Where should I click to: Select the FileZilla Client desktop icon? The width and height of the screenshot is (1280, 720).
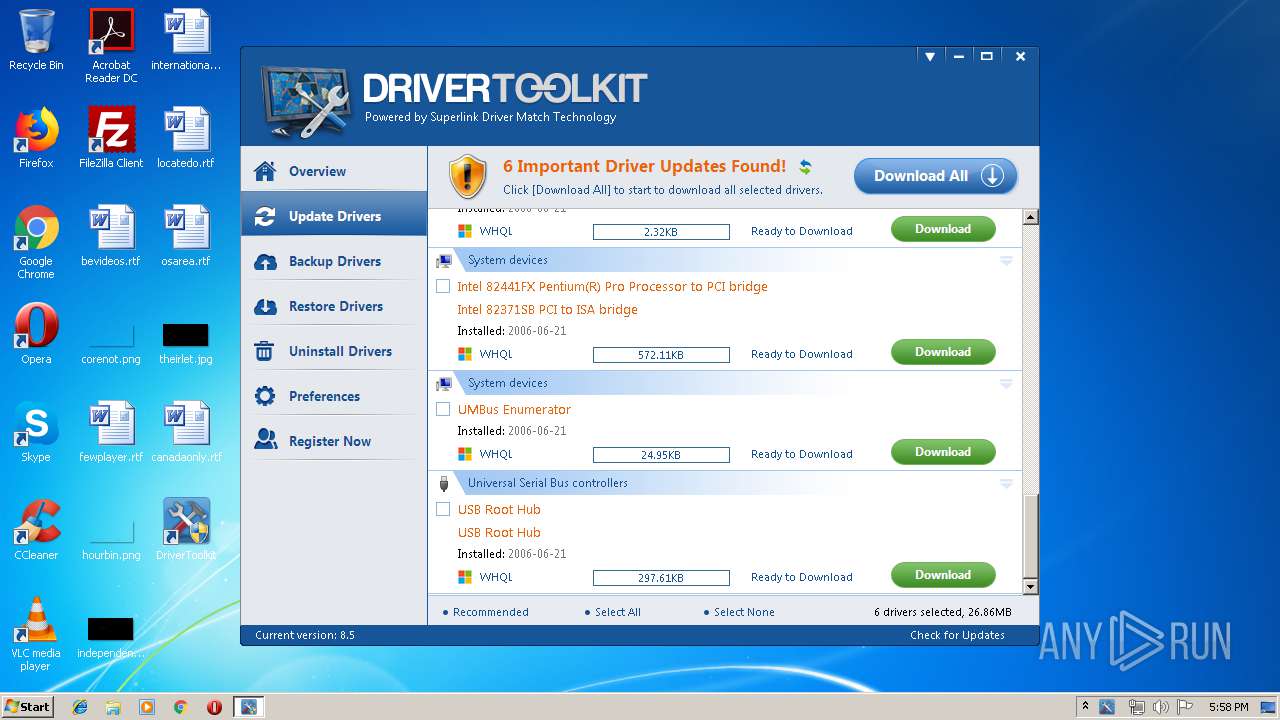pyautogui.click(x=111, y=137)
